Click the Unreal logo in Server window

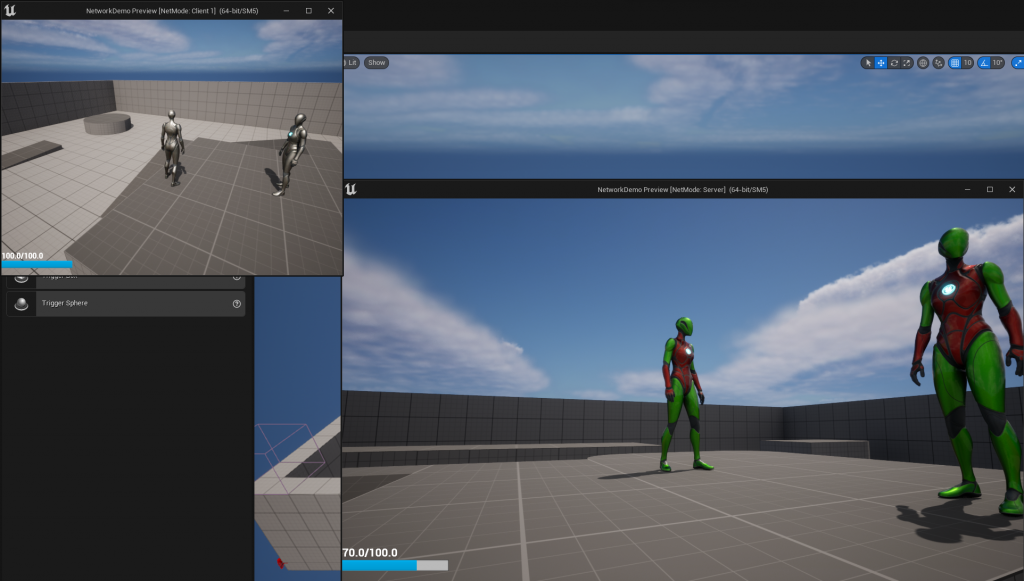point(351,189)
